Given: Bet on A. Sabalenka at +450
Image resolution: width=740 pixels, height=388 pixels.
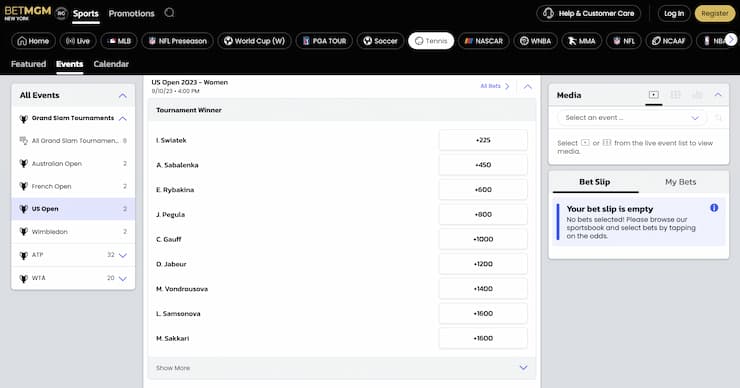Looking at the screenshot, I should point(483,165).
